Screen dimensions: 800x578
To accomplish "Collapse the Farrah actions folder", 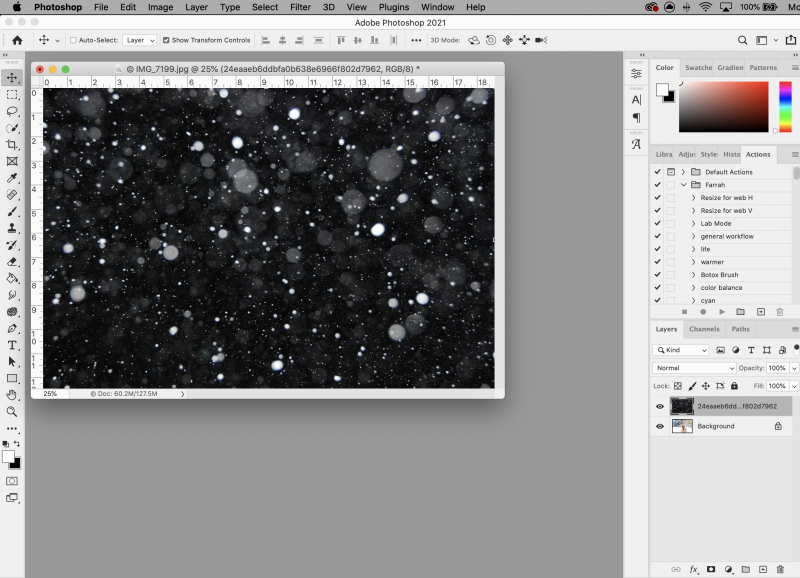I will [x=683, y=185].
